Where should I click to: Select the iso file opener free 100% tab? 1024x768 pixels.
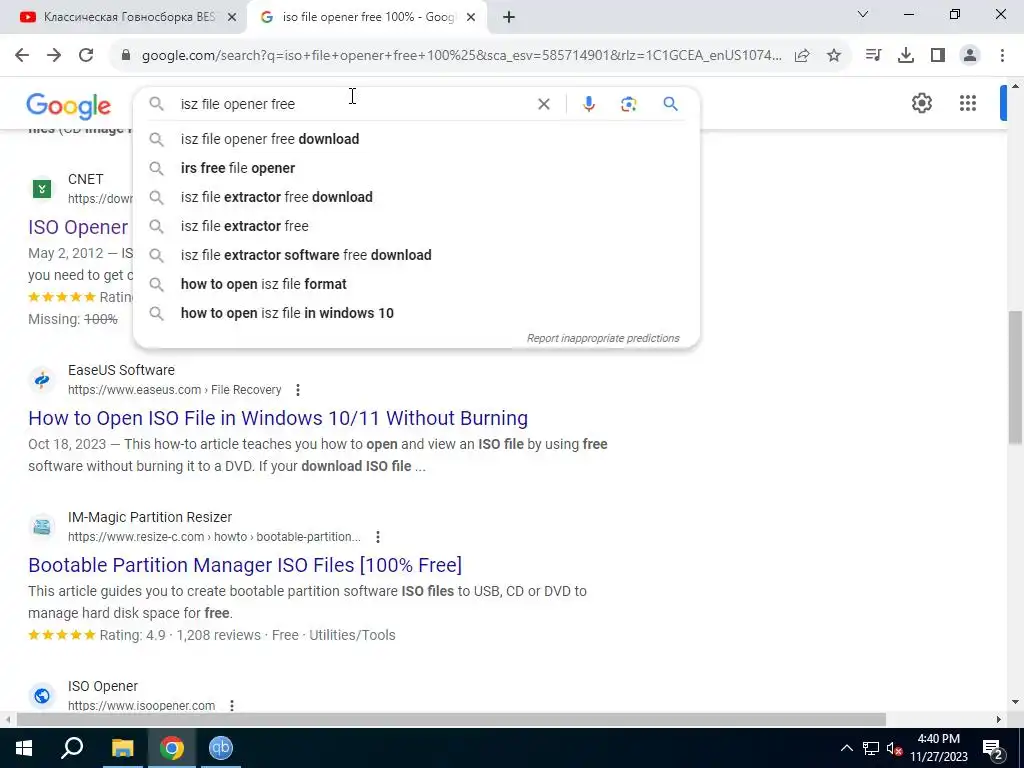tap(366, 17)
